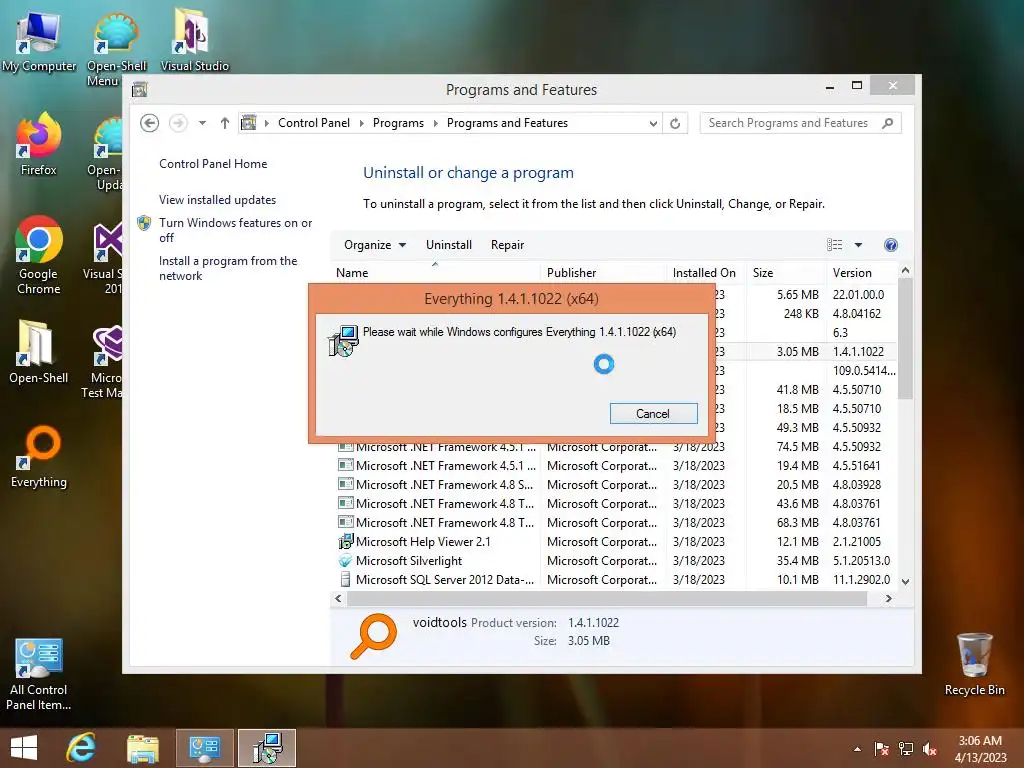Click the vertical scrollbar down arrow

[x=905, y=581]
